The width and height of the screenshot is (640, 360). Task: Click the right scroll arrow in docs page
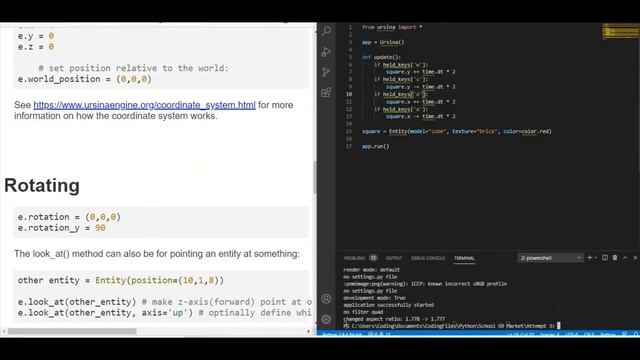pos(309,331)
